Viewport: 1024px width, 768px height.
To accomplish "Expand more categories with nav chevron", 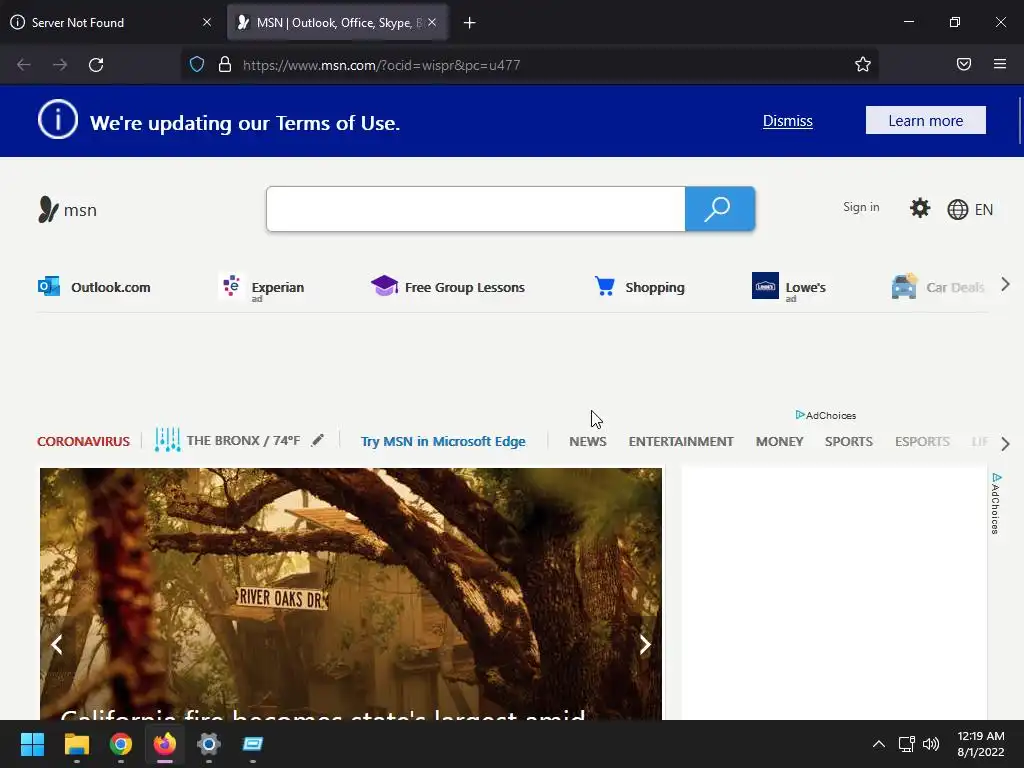I will (x=1006, y=444).
